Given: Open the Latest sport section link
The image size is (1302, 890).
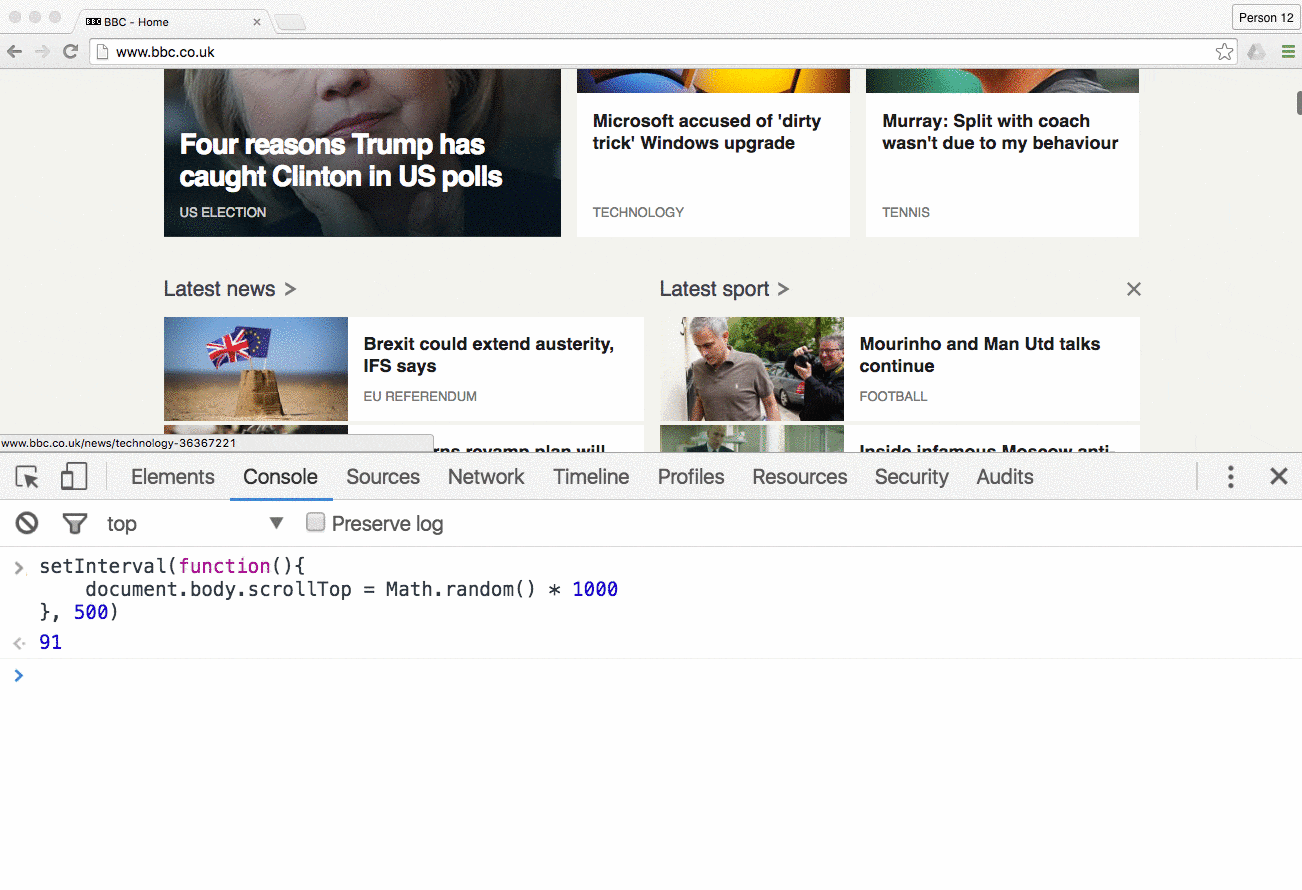Looking at the screenshot, I should 724,289.
